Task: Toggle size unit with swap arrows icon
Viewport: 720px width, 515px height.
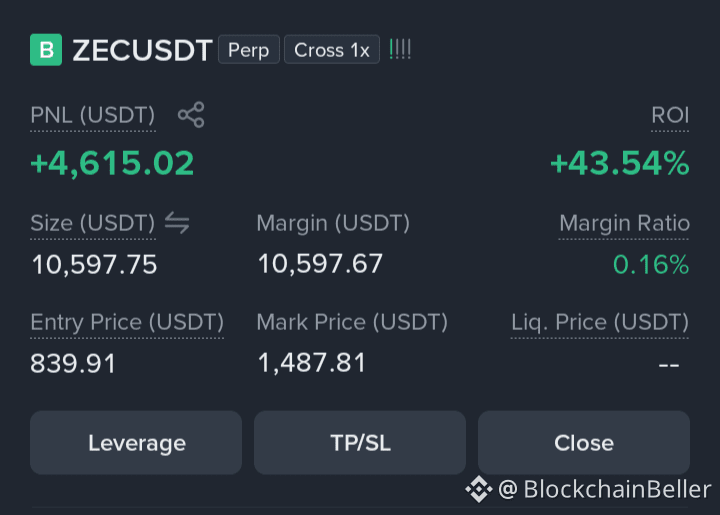Action: [177, 223]
